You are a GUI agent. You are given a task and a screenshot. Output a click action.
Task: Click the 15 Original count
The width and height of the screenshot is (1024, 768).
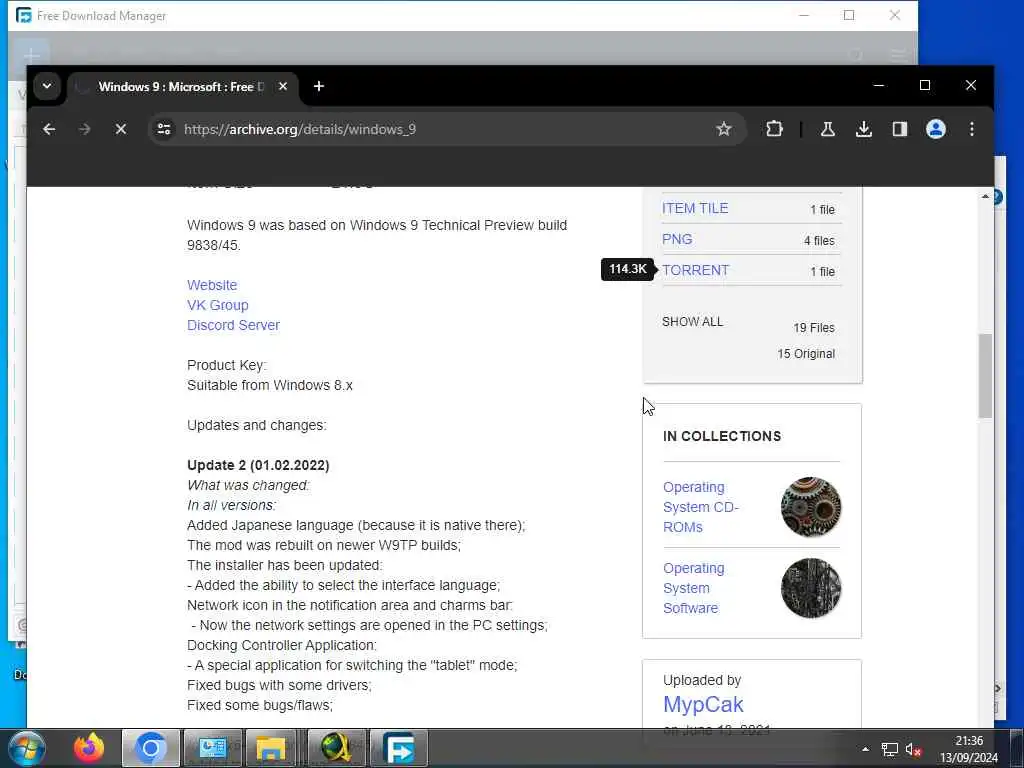coord(806,354)
